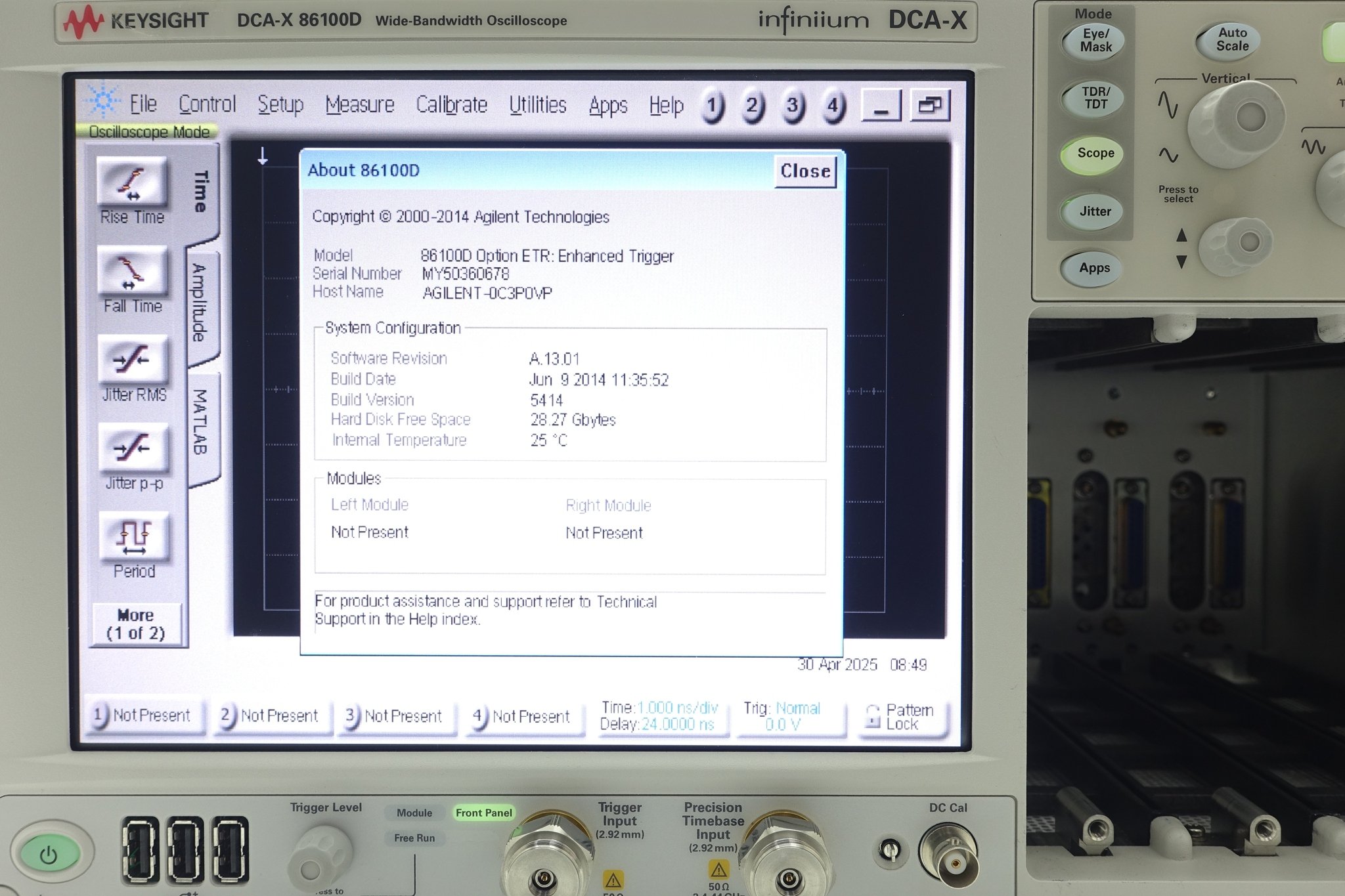Select the Jitter p-p measurement icon
The image size is (1345, 896).
pos(133,448)
